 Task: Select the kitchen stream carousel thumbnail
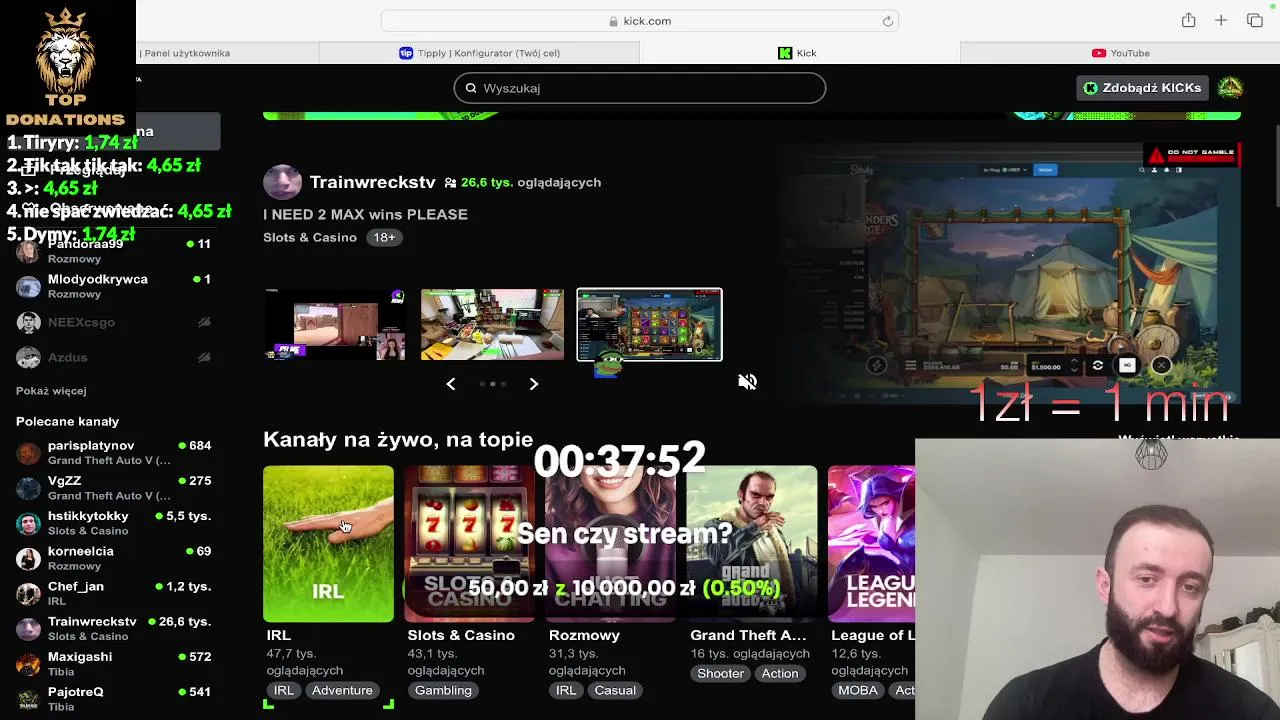tap(492, 324)
